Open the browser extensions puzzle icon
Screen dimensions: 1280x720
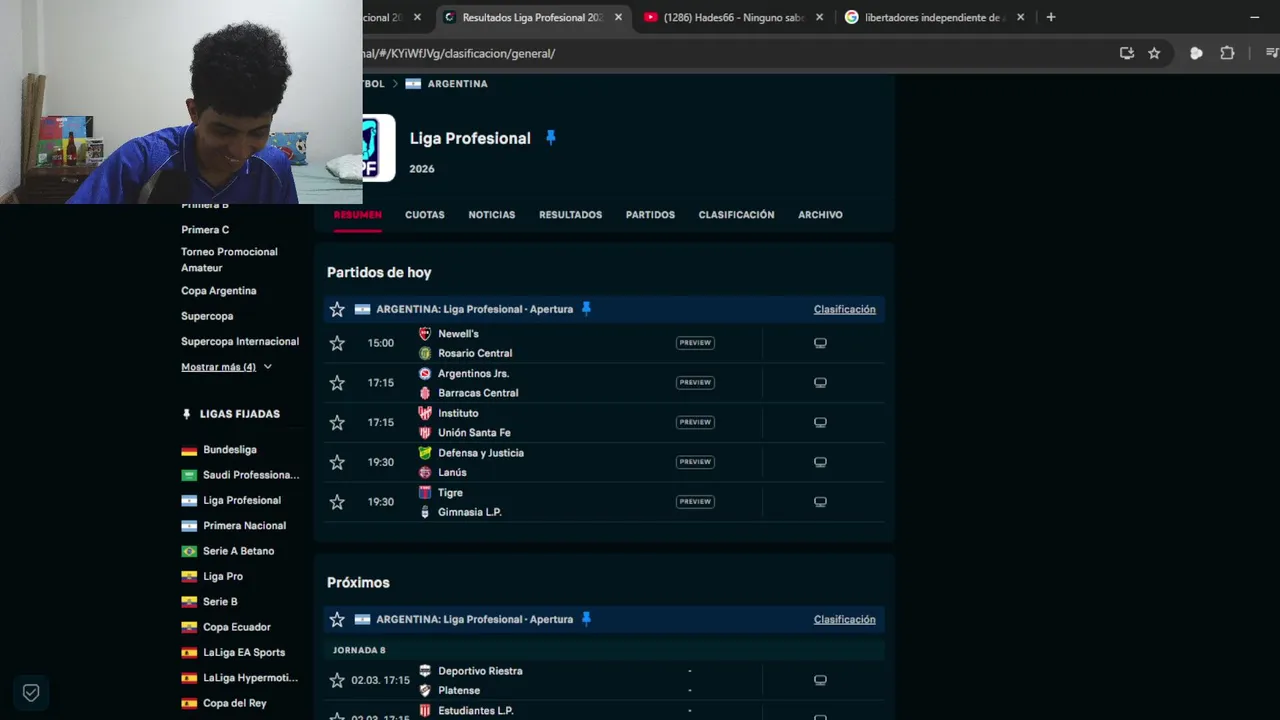(x=1227, y=53)
